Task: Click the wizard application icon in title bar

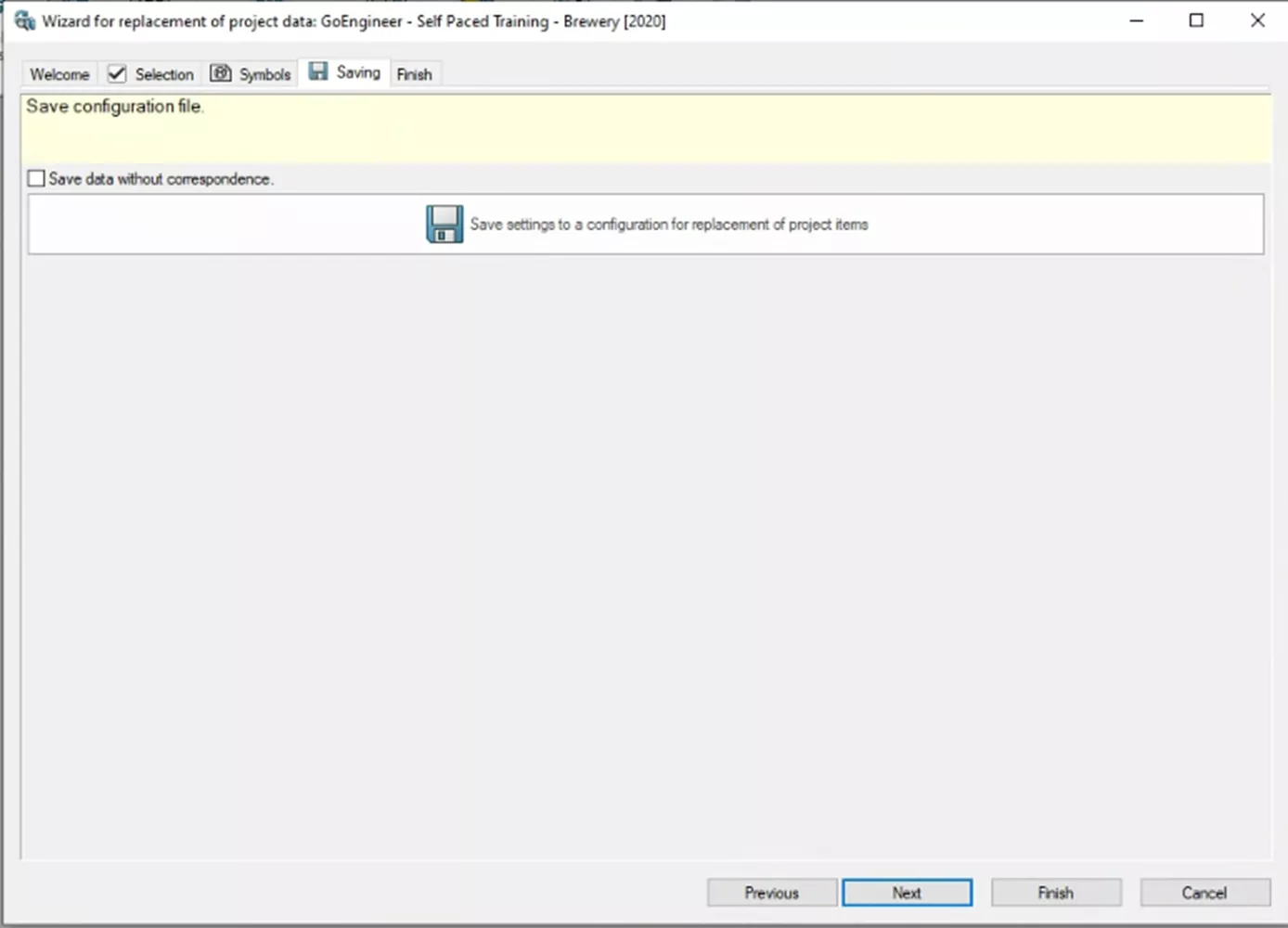Action: pos(24,20)
